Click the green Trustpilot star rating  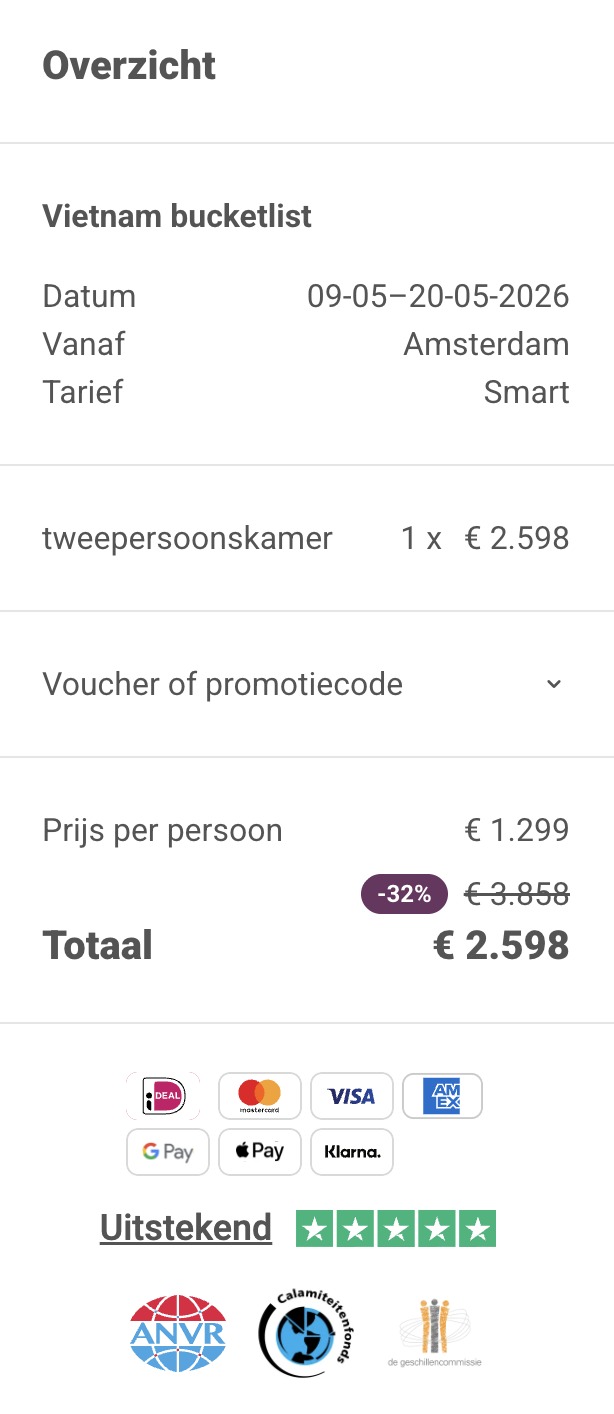coord(396,1228)
